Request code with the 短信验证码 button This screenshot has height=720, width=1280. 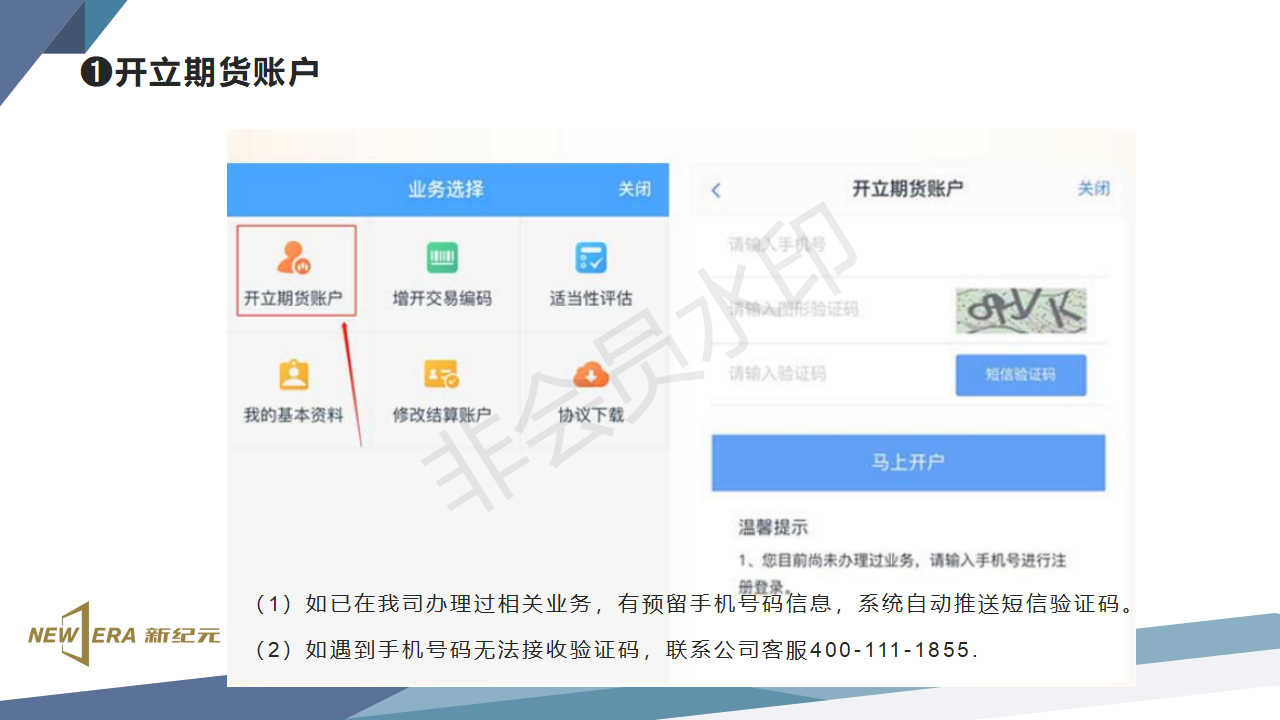point(1020,375)
